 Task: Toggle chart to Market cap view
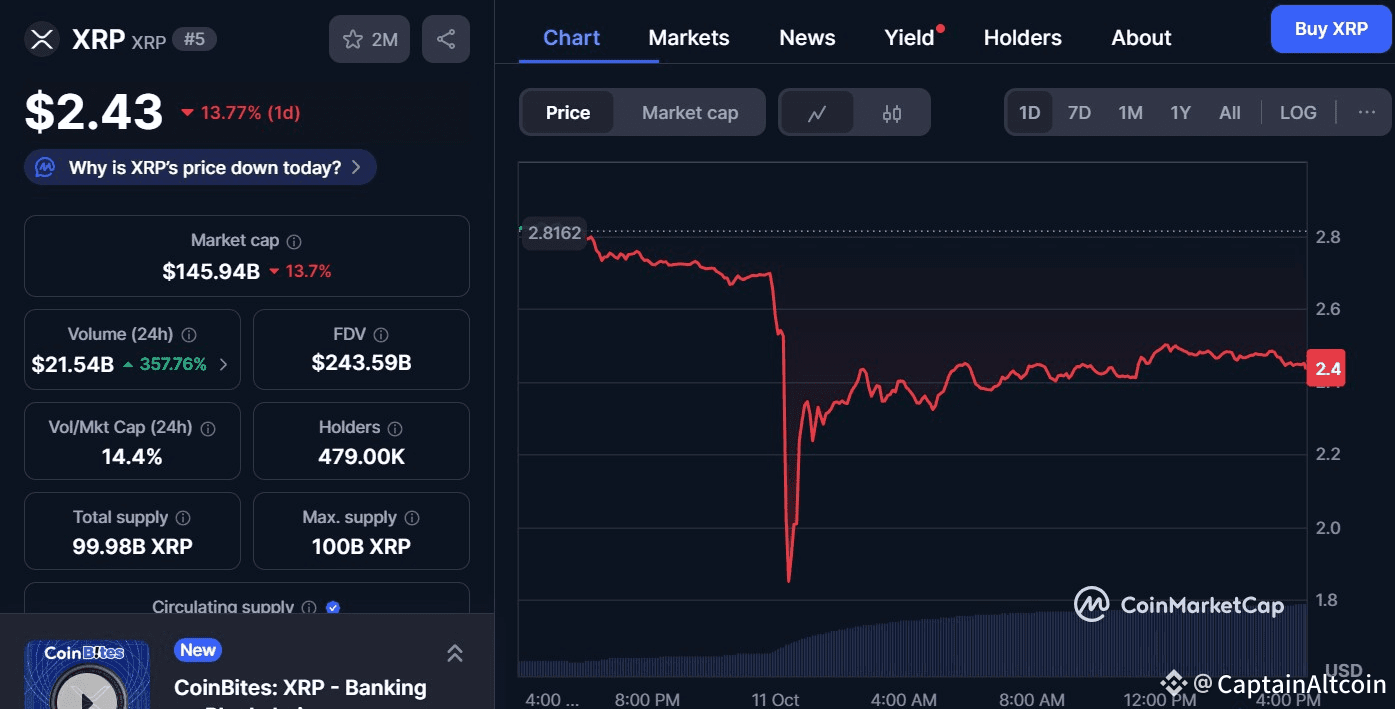[690, 113]
